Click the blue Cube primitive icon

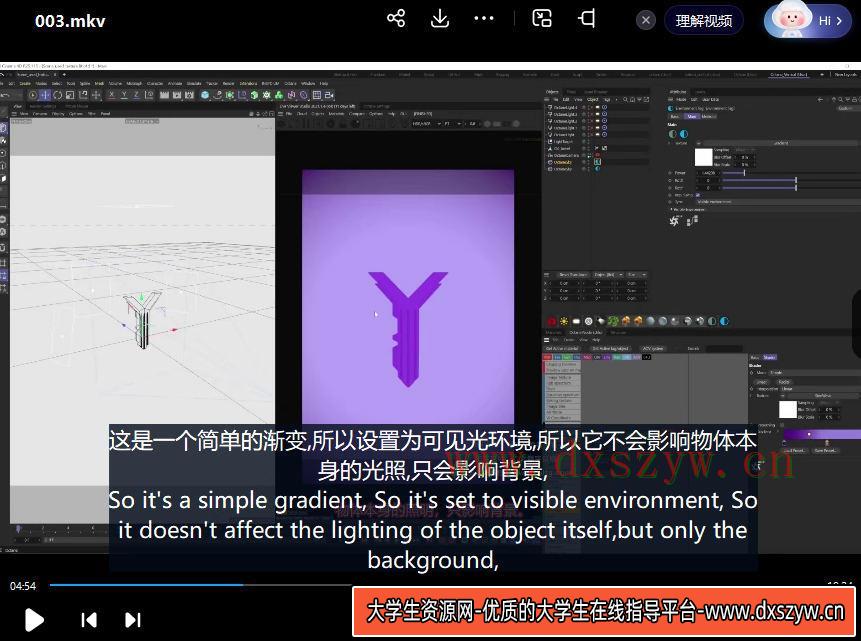click(205, 95)
